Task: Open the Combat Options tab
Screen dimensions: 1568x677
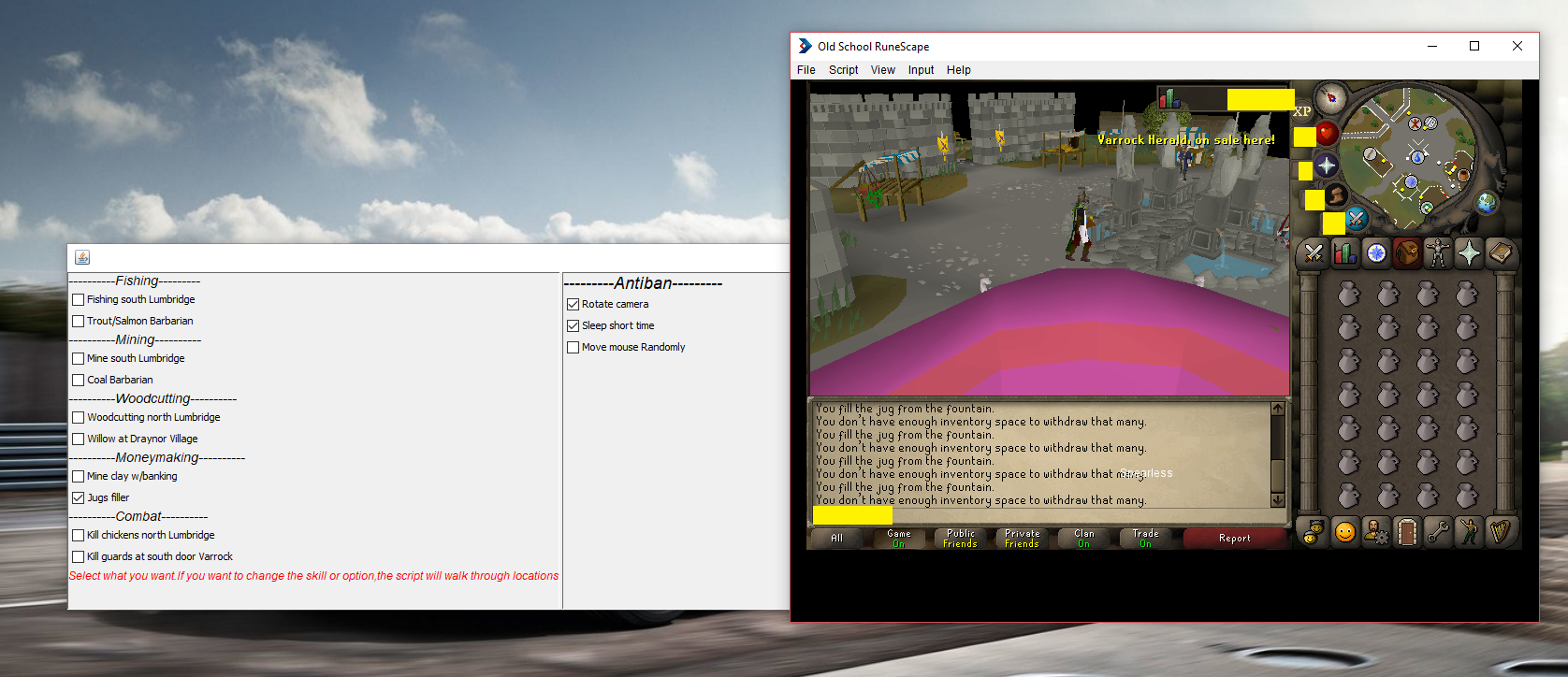Action: 1314,253
